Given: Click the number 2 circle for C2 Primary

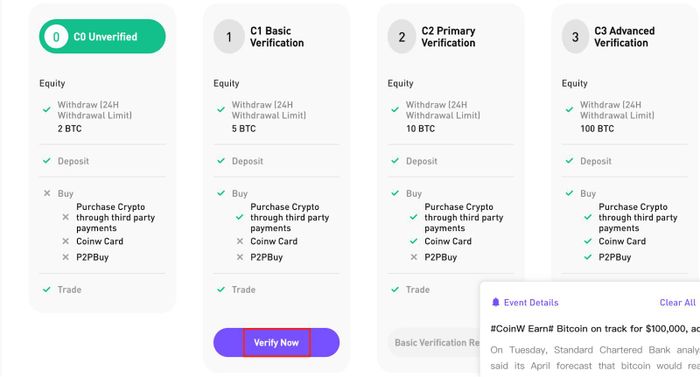Looking at the screenshot, I should point(402,37).
